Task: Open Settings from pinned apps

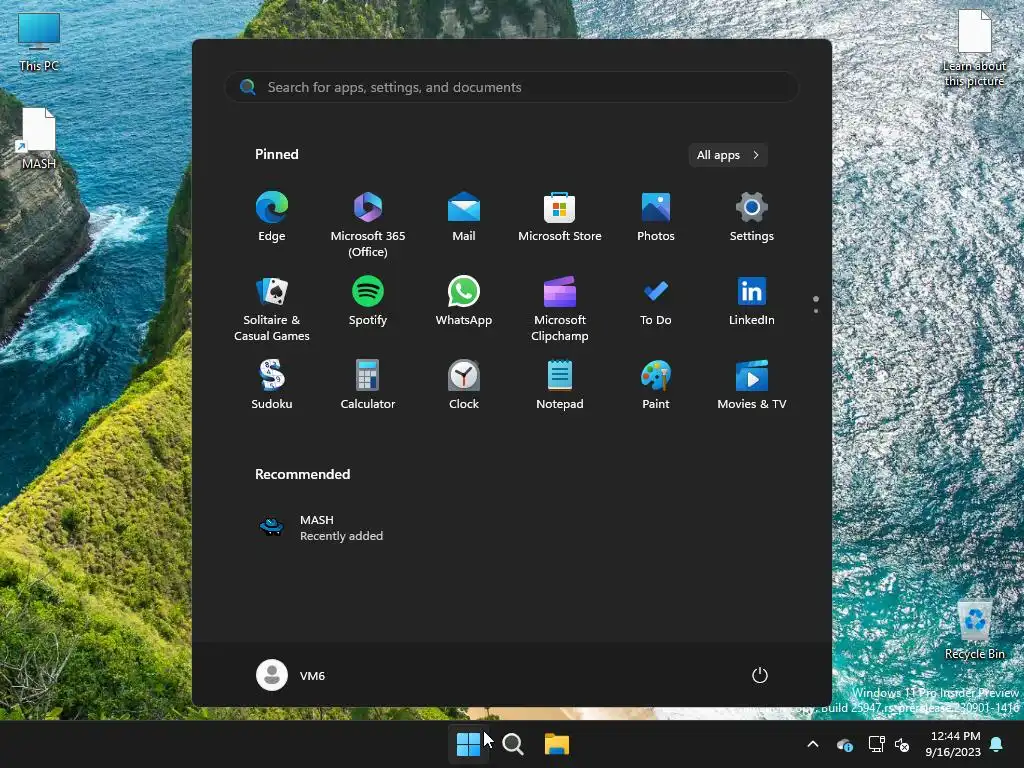Action: pyautogui.click(x=752, y=217)
